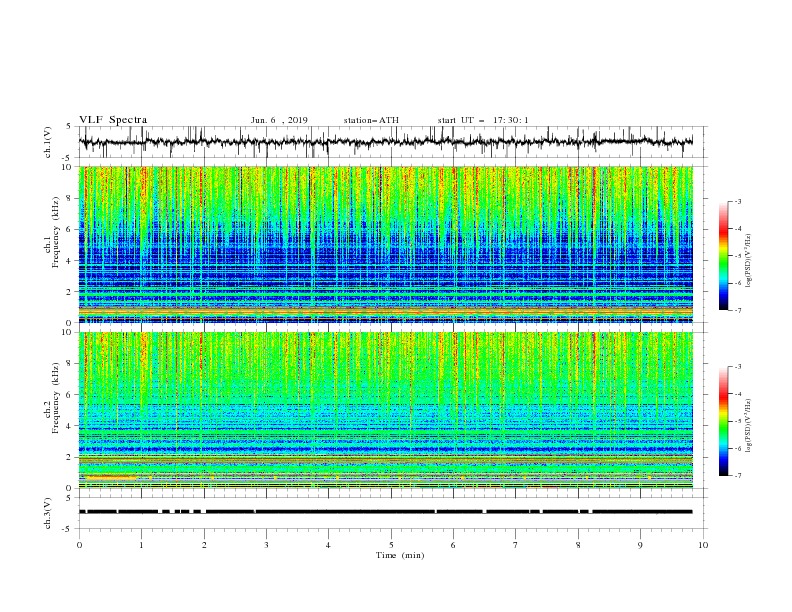Click the "5" tick on the time axis
792x612 pixels.
tap(391, 545)
